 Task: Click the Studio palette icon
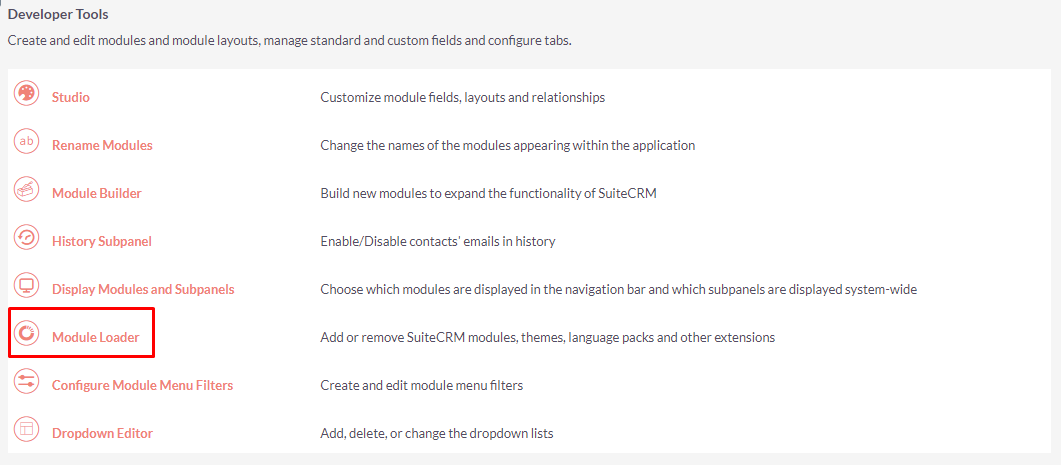[27, 93]
